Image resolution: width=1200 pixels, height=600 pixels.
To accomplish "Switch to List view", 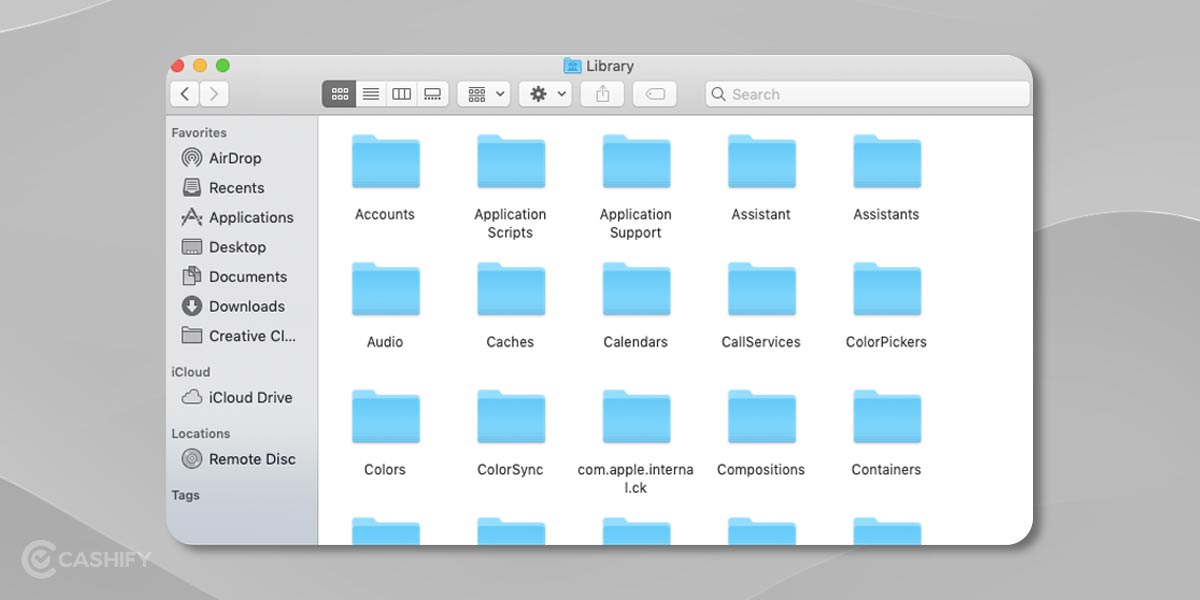I will point(370,93).
